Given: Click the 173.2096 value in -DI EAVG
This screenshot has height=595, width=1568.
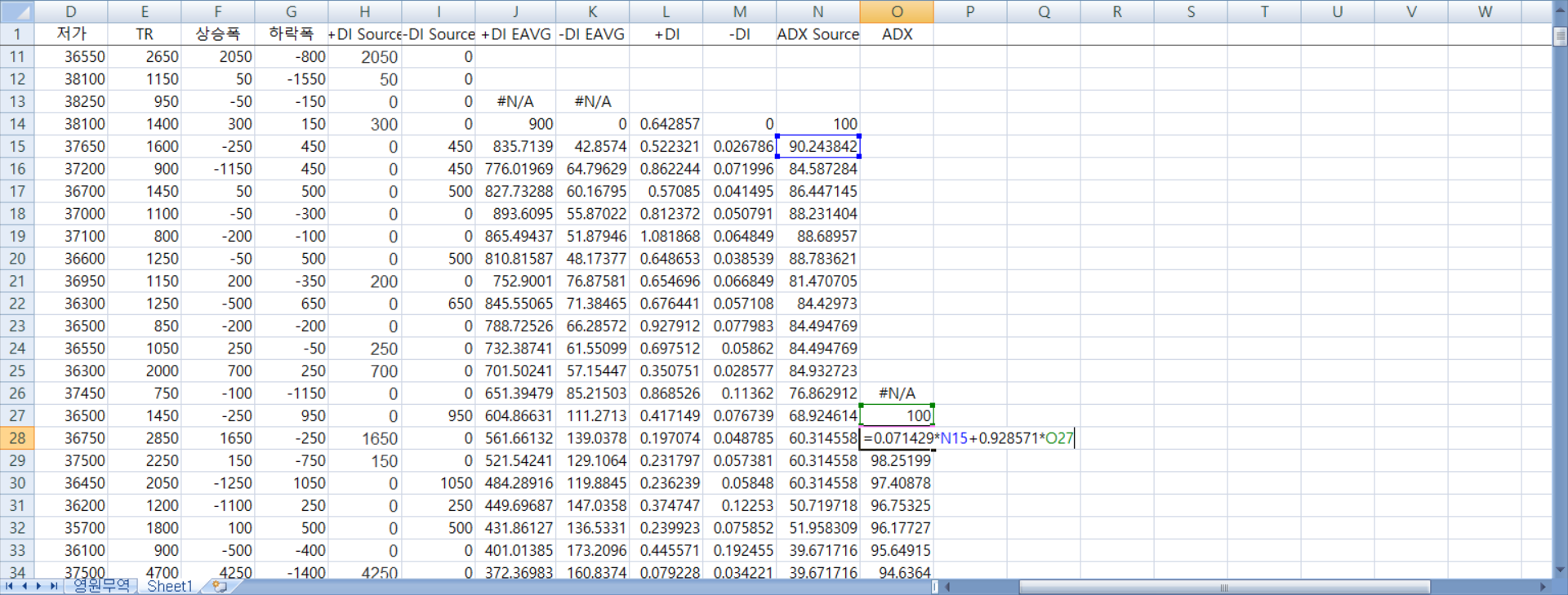Looking at the screenshot, I should point(592,551).
